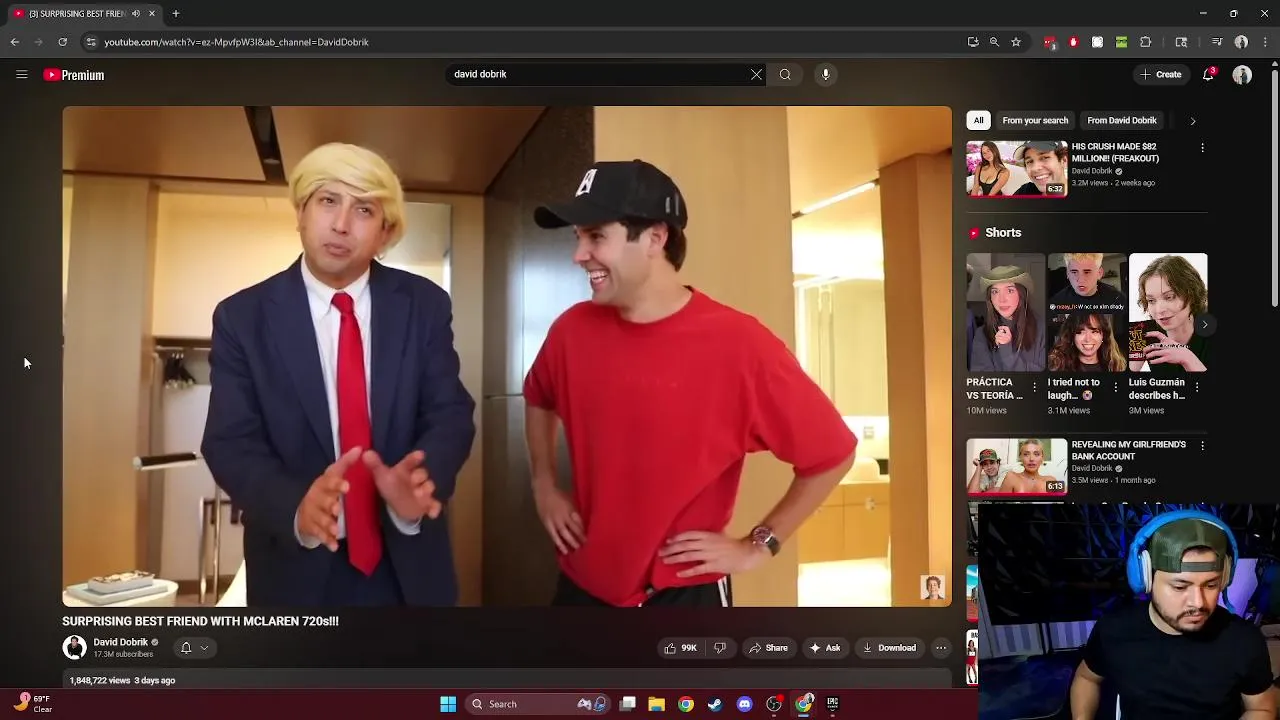The height and width of the screenshot is (720, 1280).
Task: Click the video title SURPRISING BEST FRIEND WITH MCLAREN 720s
Action: [x=200, y=621]
